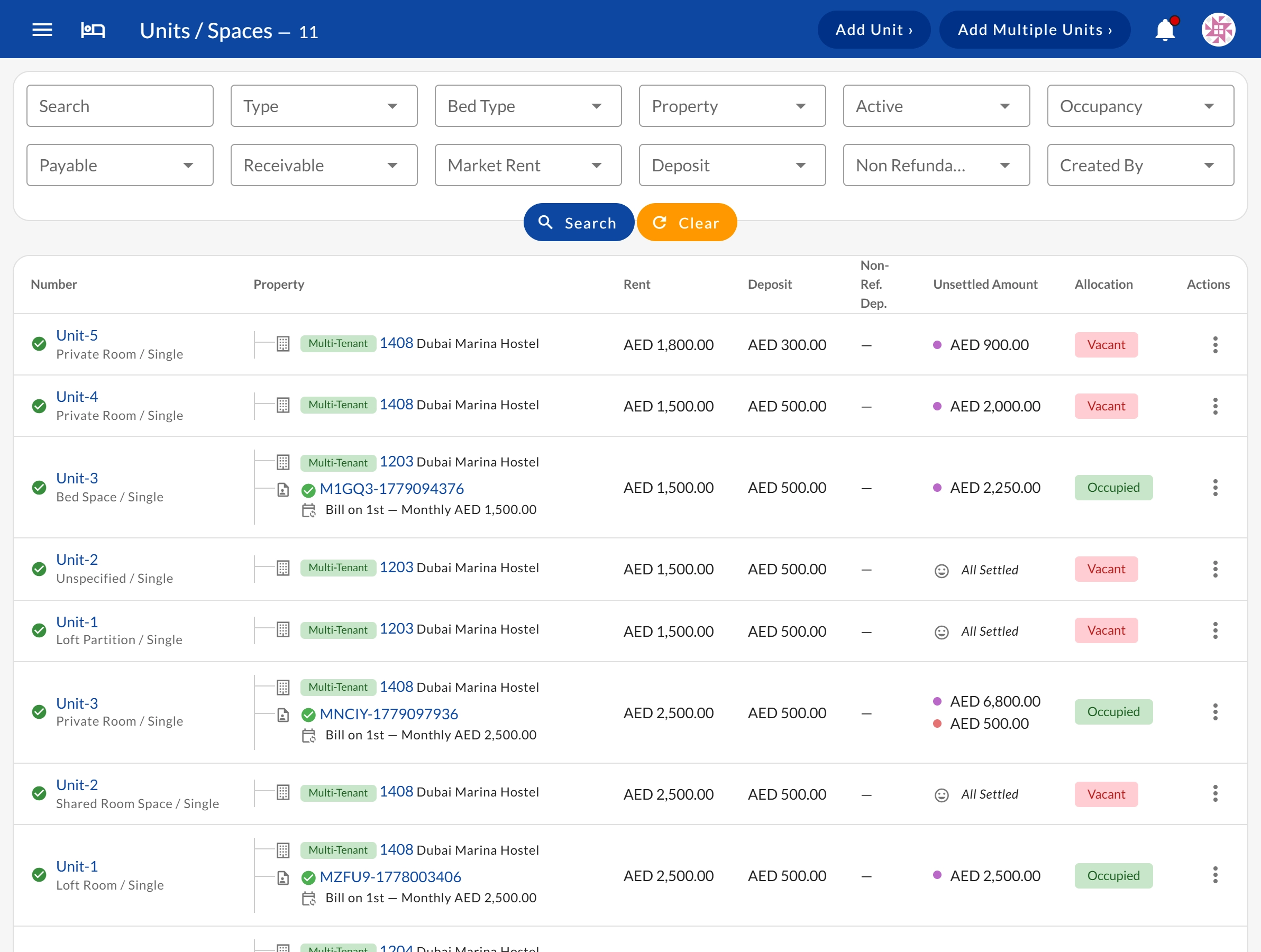
Task: Open the hamburger navigation menu
Action: [x=42, y=30]
